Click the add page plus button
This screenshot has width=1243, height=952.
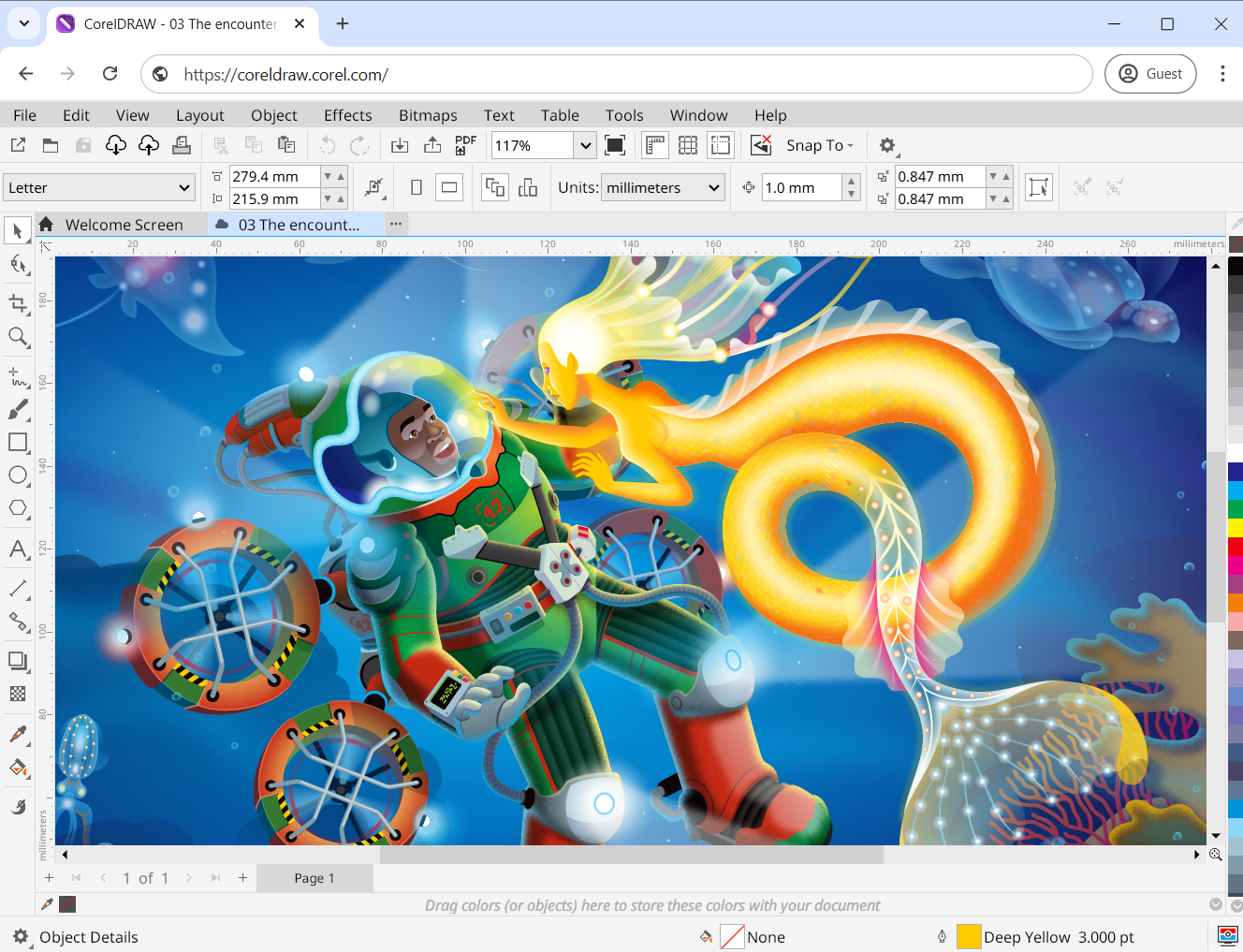[x=49, y=878]
